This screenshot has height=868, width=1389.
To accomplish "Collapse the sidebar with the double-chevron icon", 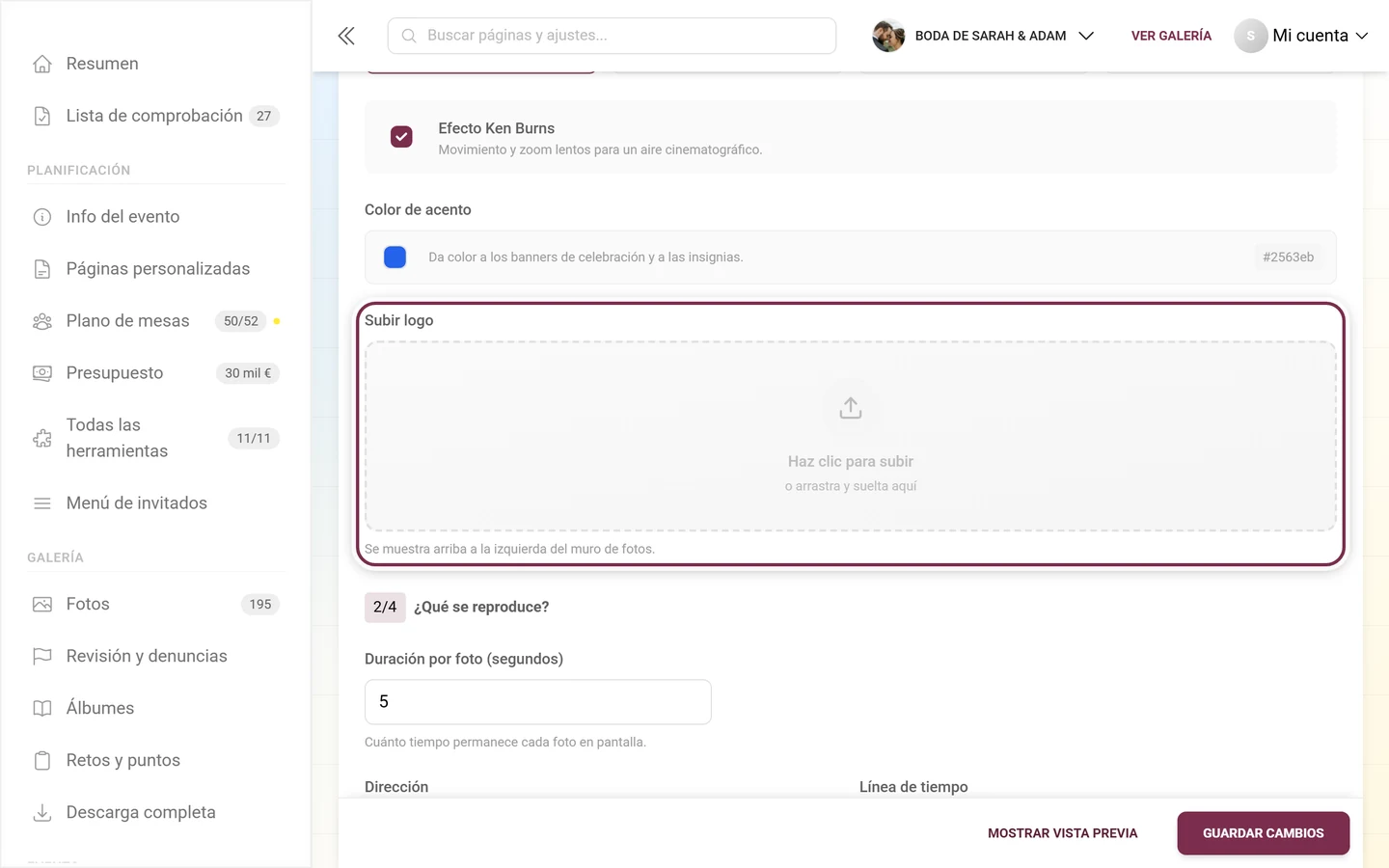I will 346,36.
